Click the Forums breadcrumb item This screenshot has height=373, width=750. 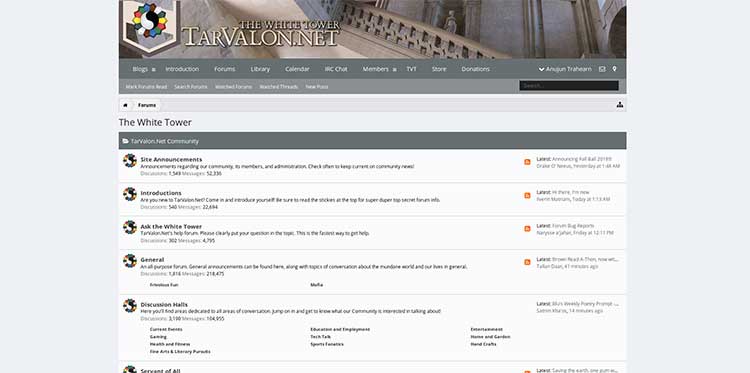[x=147, y=105]
